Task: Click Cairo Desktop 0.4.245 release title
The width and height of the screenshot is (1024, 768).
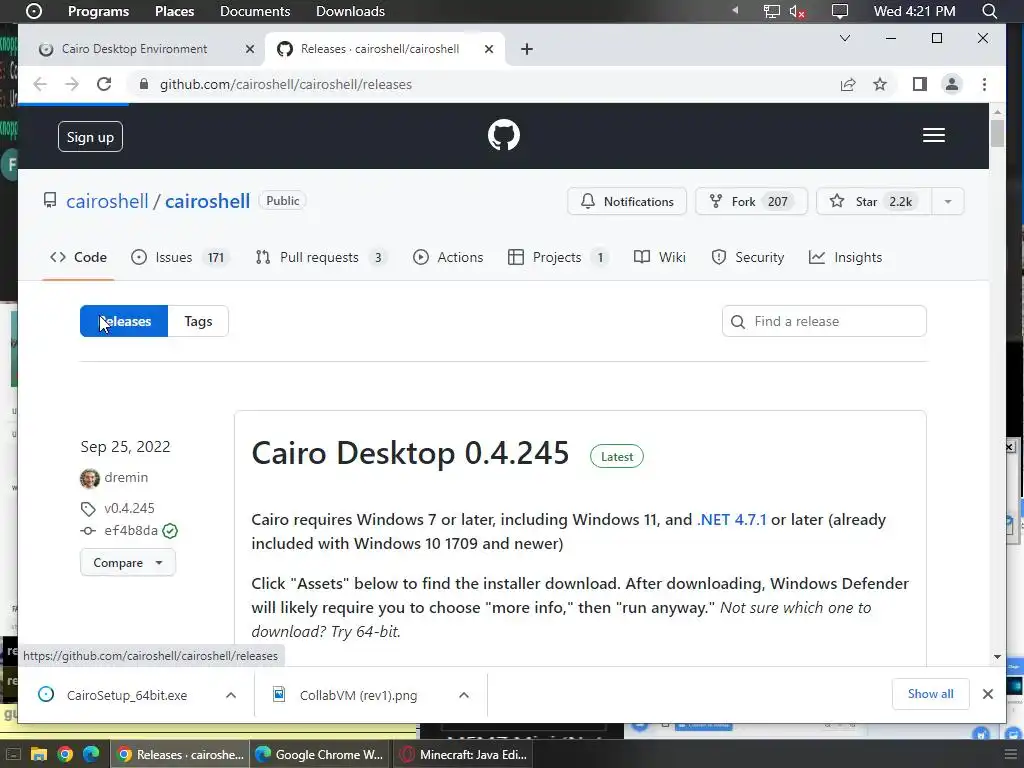Action: coord(410,453)
